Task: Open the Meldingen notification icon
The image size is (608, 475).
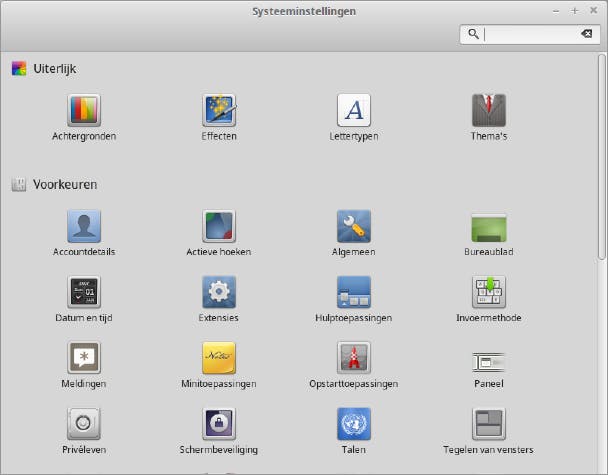Action: 84,358
